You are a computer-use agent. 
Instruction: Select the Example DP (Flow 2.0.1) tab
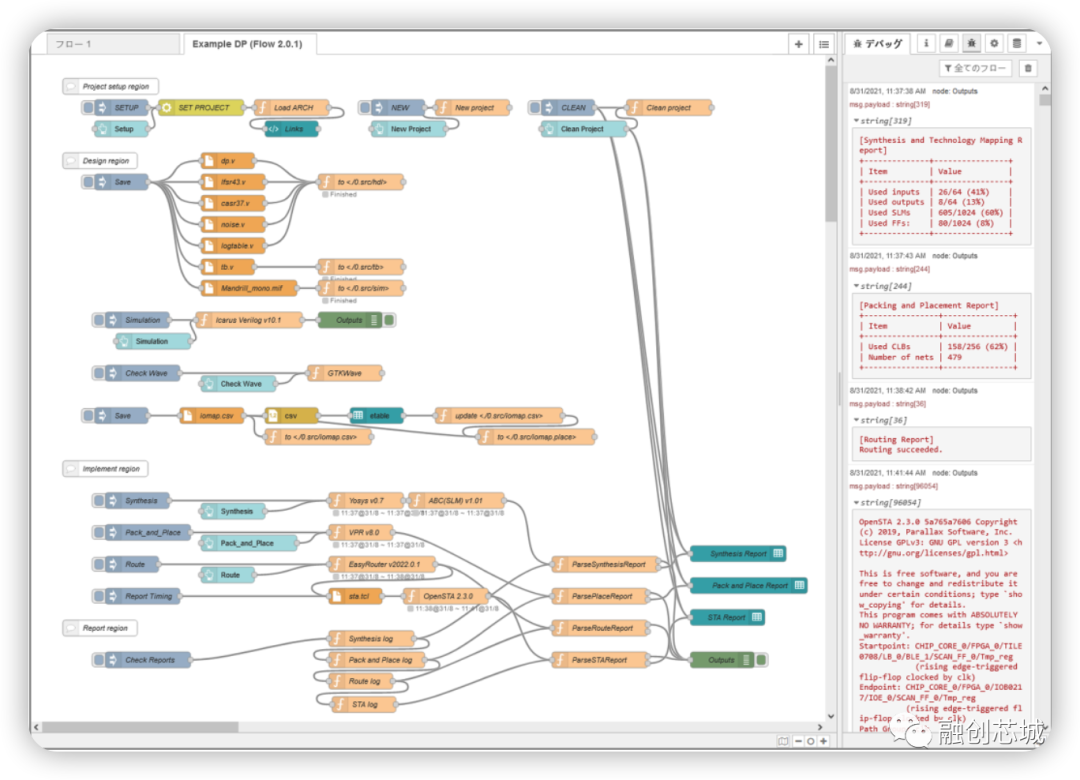click(x=250, y=44)
